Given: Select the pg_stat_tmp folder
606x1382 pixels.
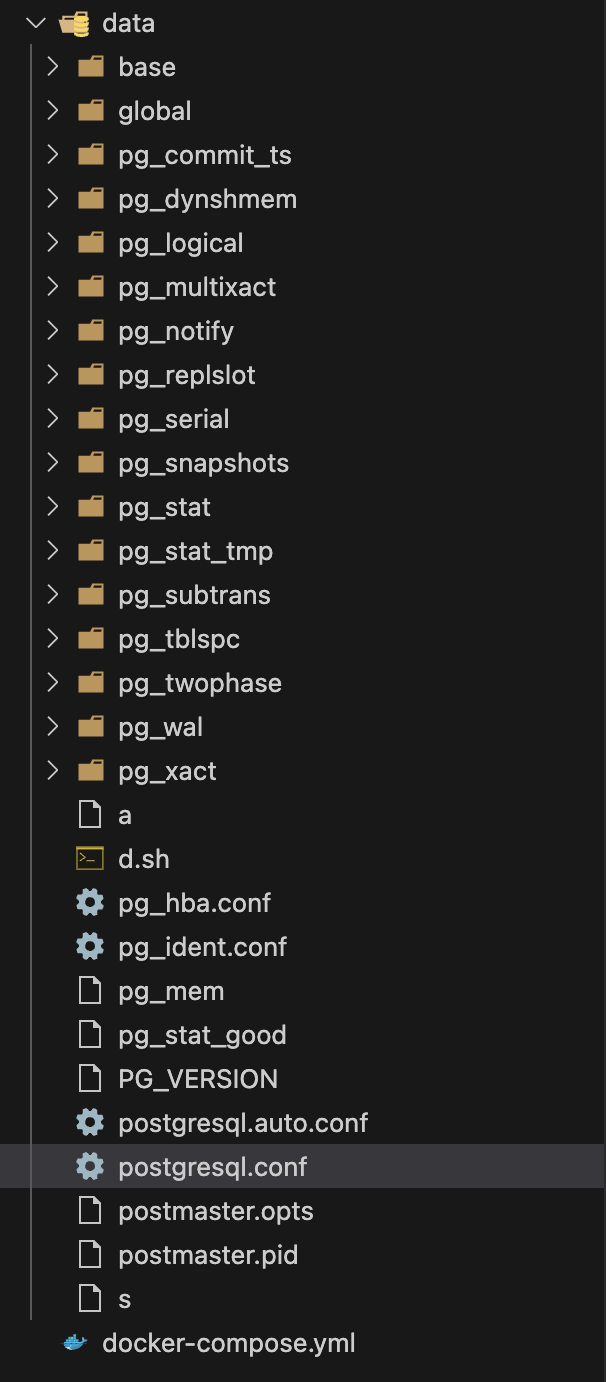Looking at the screenshot, I should coord(195,551).
